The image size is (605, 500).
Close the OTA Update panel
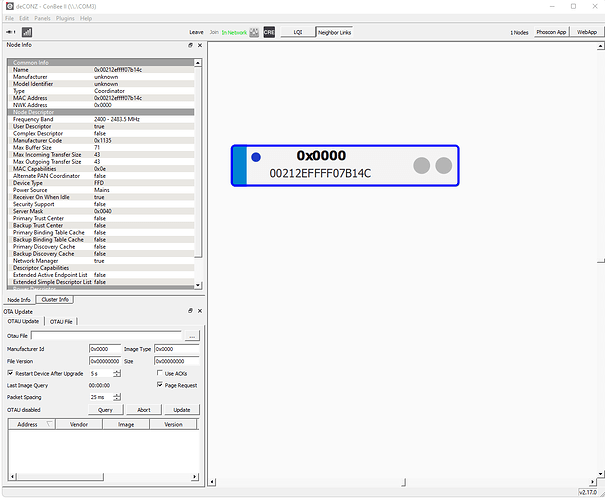[199, 311]
